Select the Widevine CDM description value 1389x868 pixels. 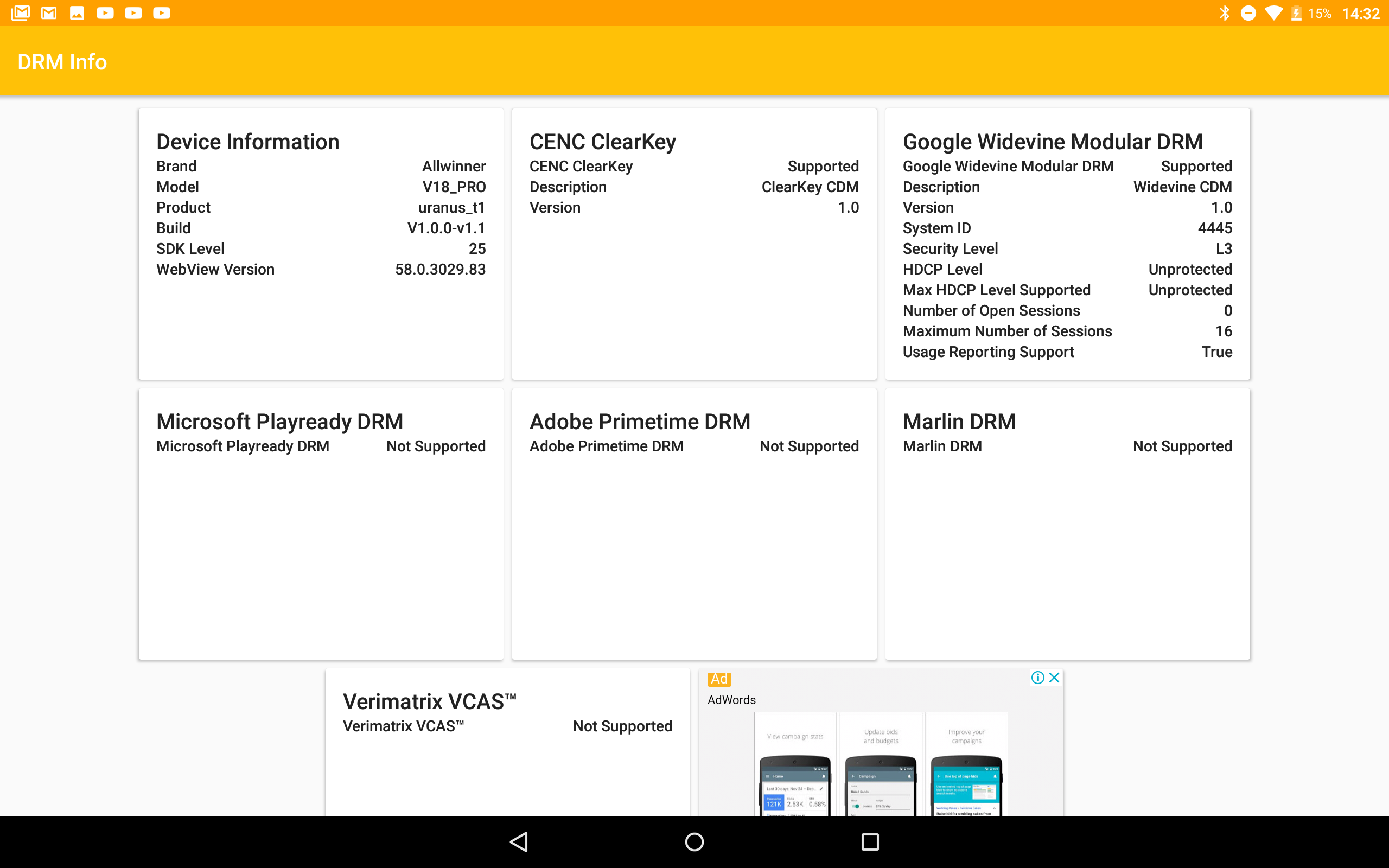pyautogui.click(x=1182, y=187)
